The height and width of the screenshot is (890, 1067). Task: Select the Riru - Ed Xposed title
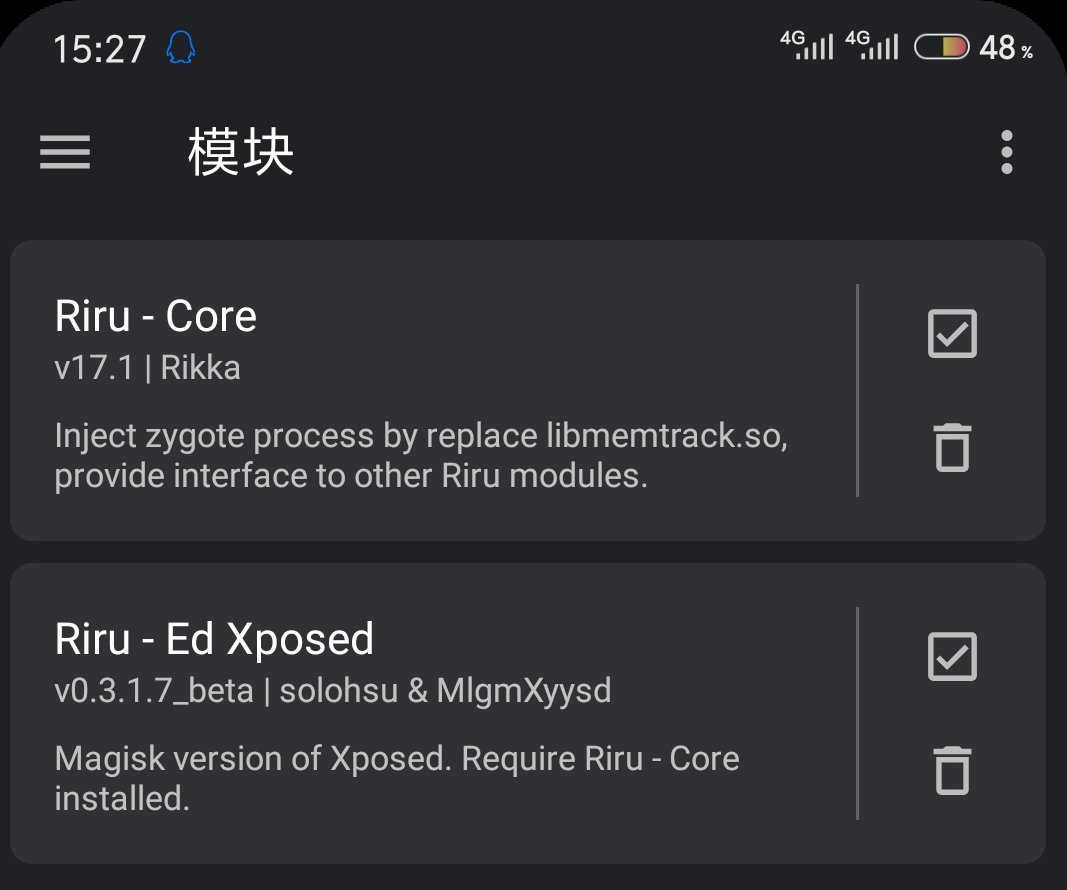214,640
